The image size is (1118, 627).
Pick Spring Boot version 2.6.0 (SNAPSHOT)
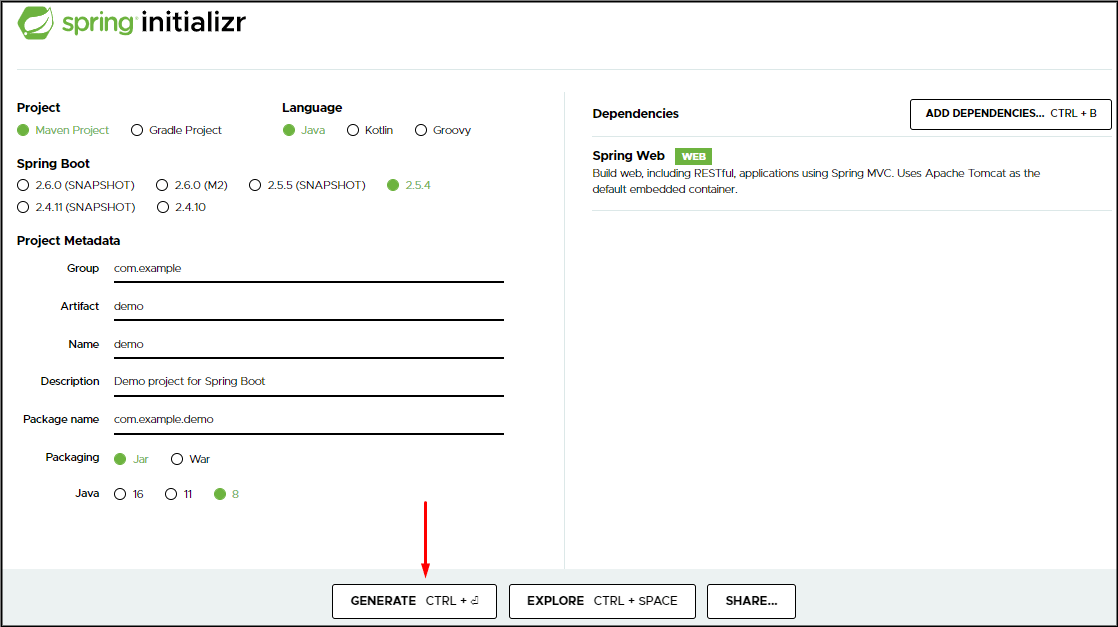pos(23,185)
